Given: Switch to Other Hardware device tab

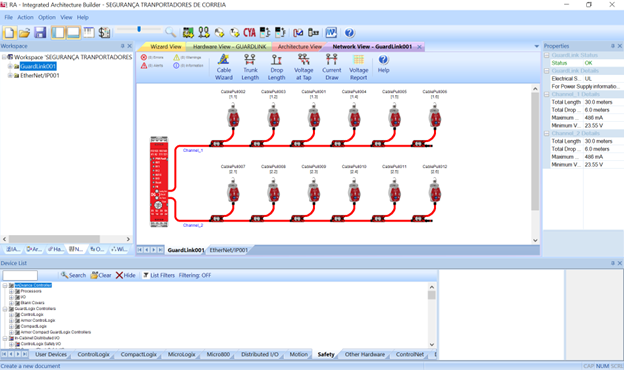Looking at the screenshot, I should click(365, 354).
